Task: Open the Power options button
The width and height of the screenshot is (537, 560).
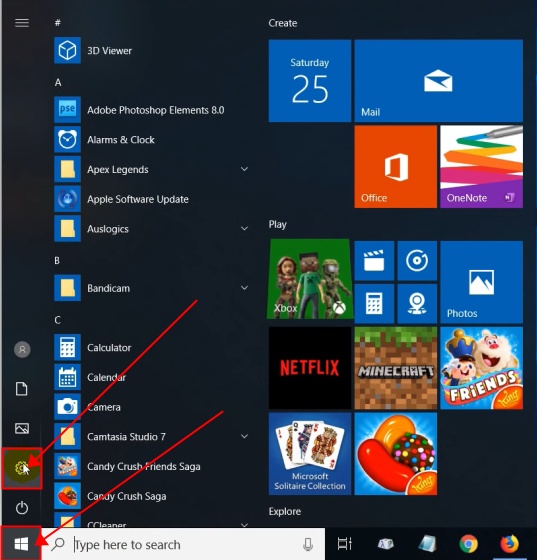Action: pos(22,508)
